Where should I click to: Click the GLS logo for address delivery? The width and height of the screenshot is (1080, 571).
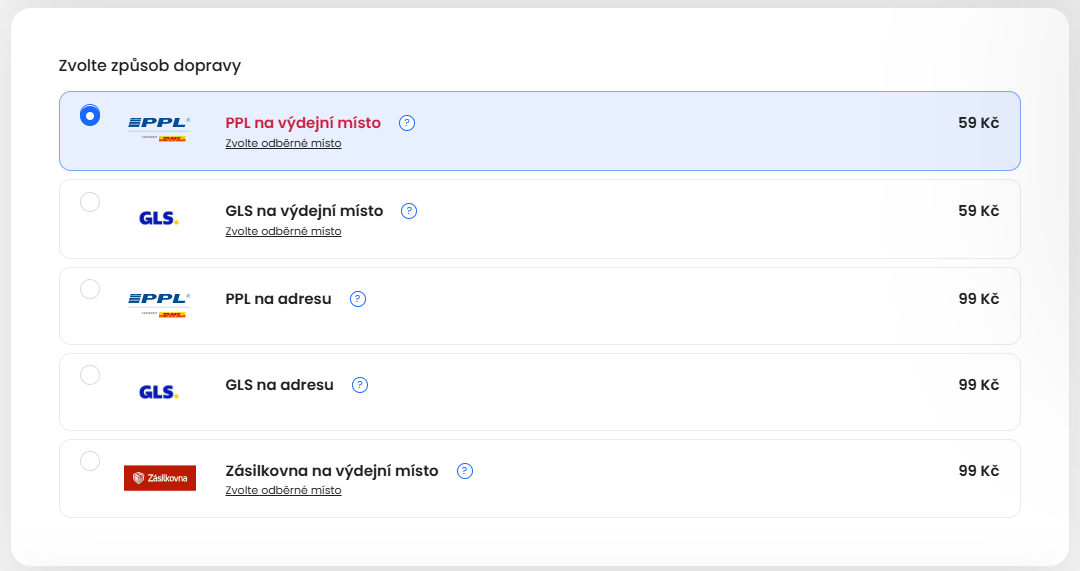point(159,391)
